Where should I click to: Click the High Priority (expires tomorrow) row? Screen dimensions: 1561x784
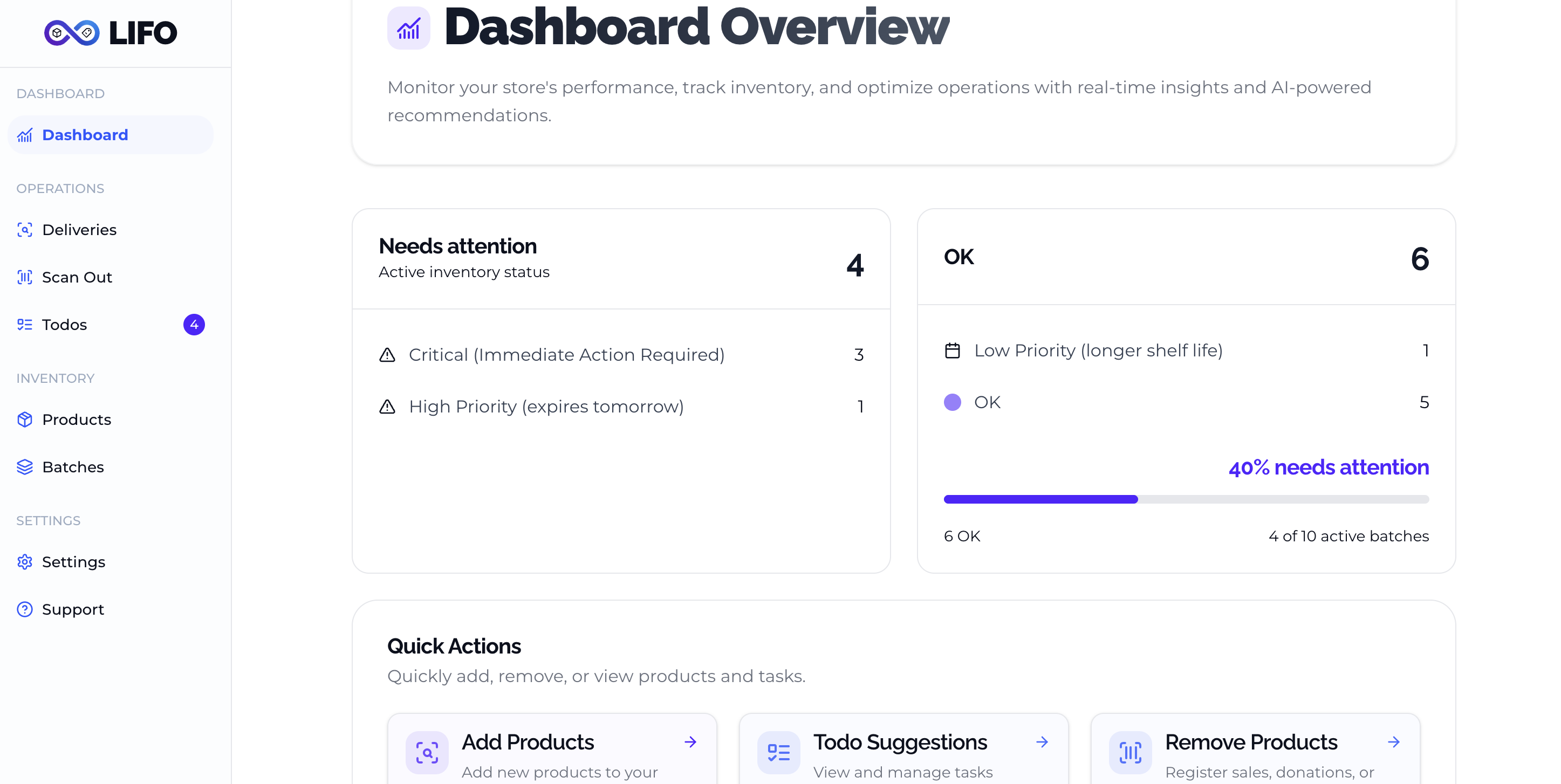545,406
